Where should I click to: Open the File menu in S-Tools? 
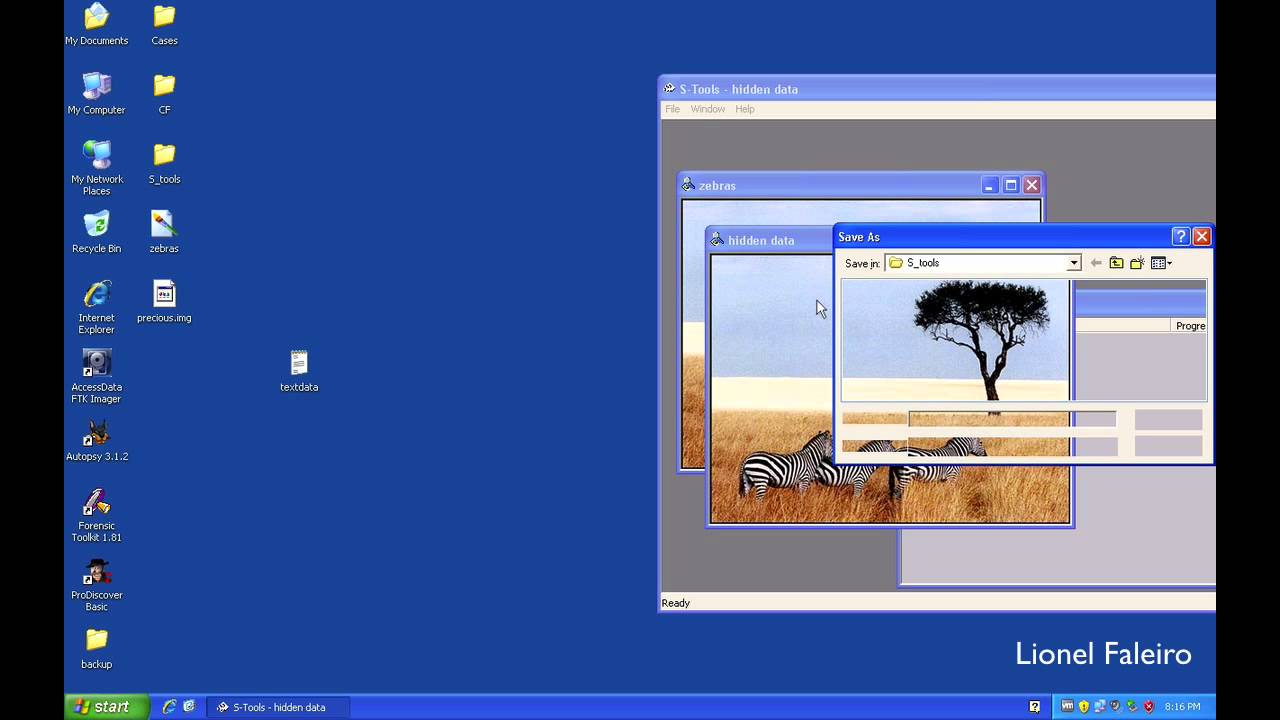(673, 109)
